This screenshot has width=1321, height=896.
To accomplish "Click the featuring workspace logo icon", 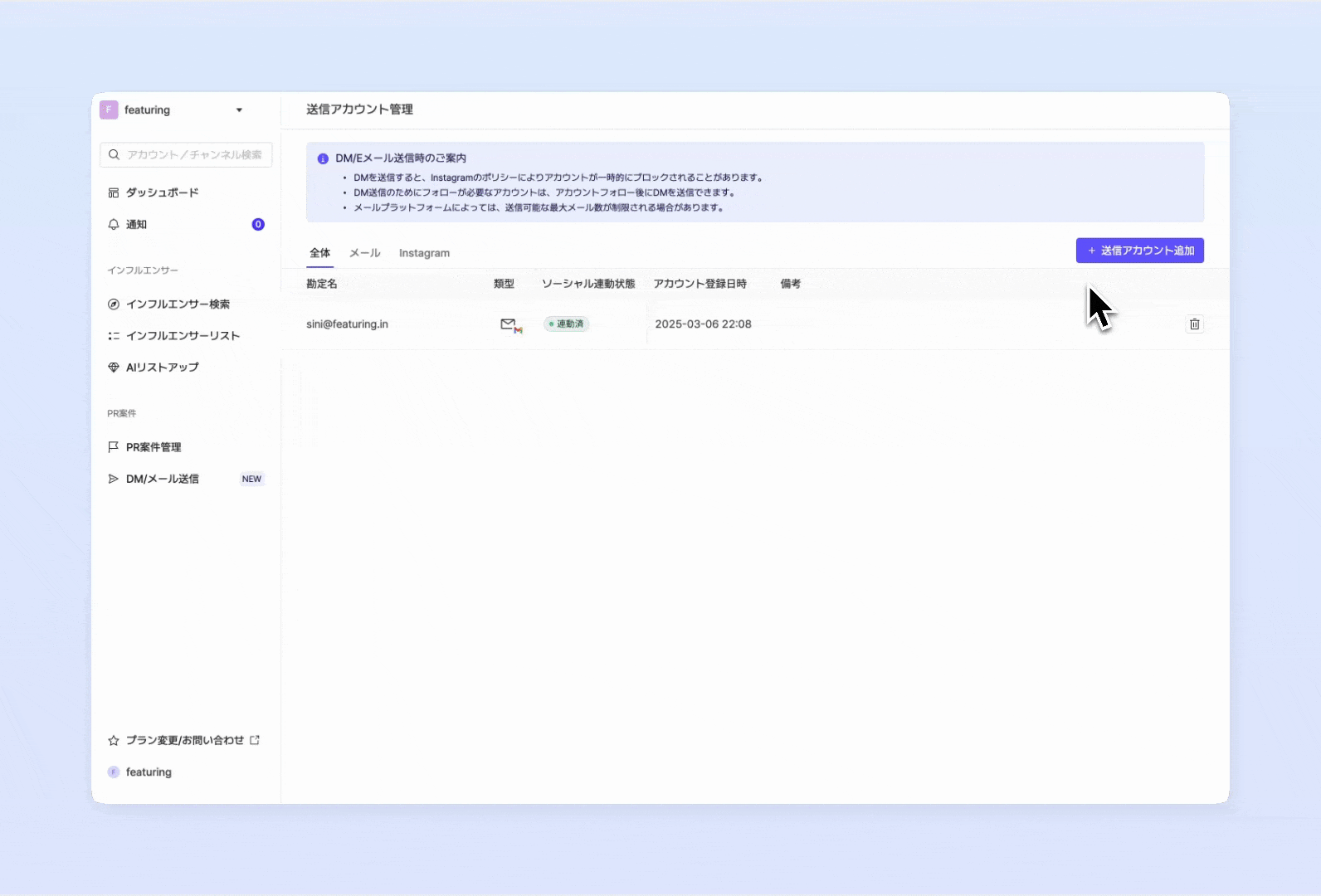I will (109, 110).
